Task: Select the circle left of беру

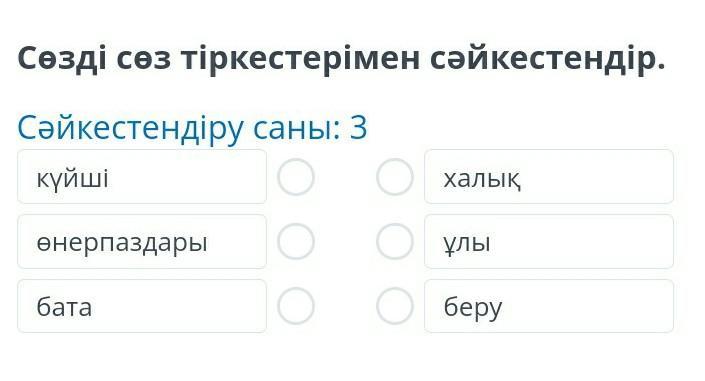Action: (395, 306)
